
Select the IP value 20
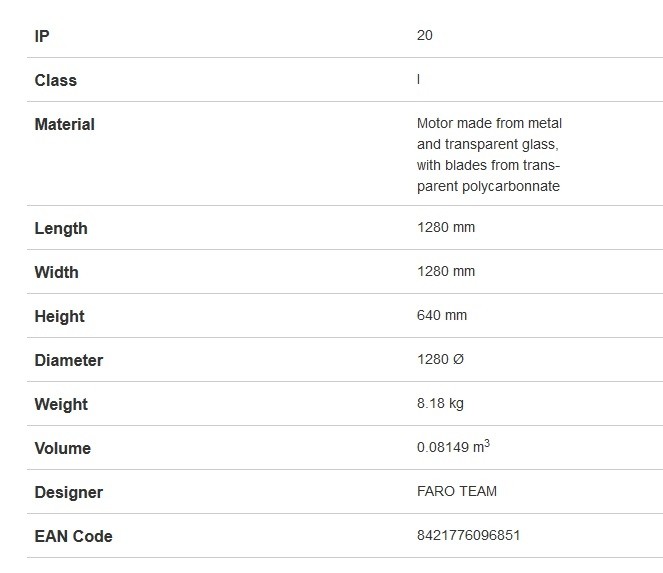(x=425, y=36)
